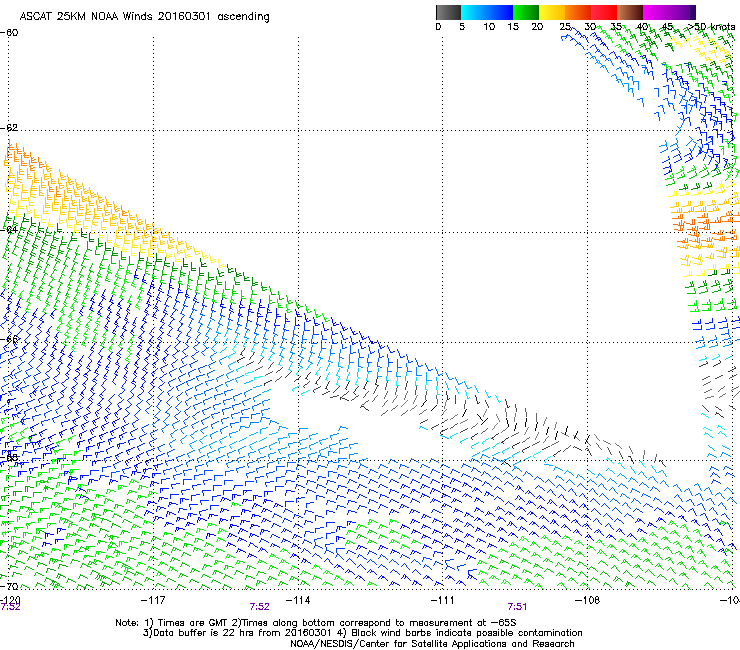The image size is (740, 650).
Task: Click the green 15-20 knots legend color
Action: (526, 12)
